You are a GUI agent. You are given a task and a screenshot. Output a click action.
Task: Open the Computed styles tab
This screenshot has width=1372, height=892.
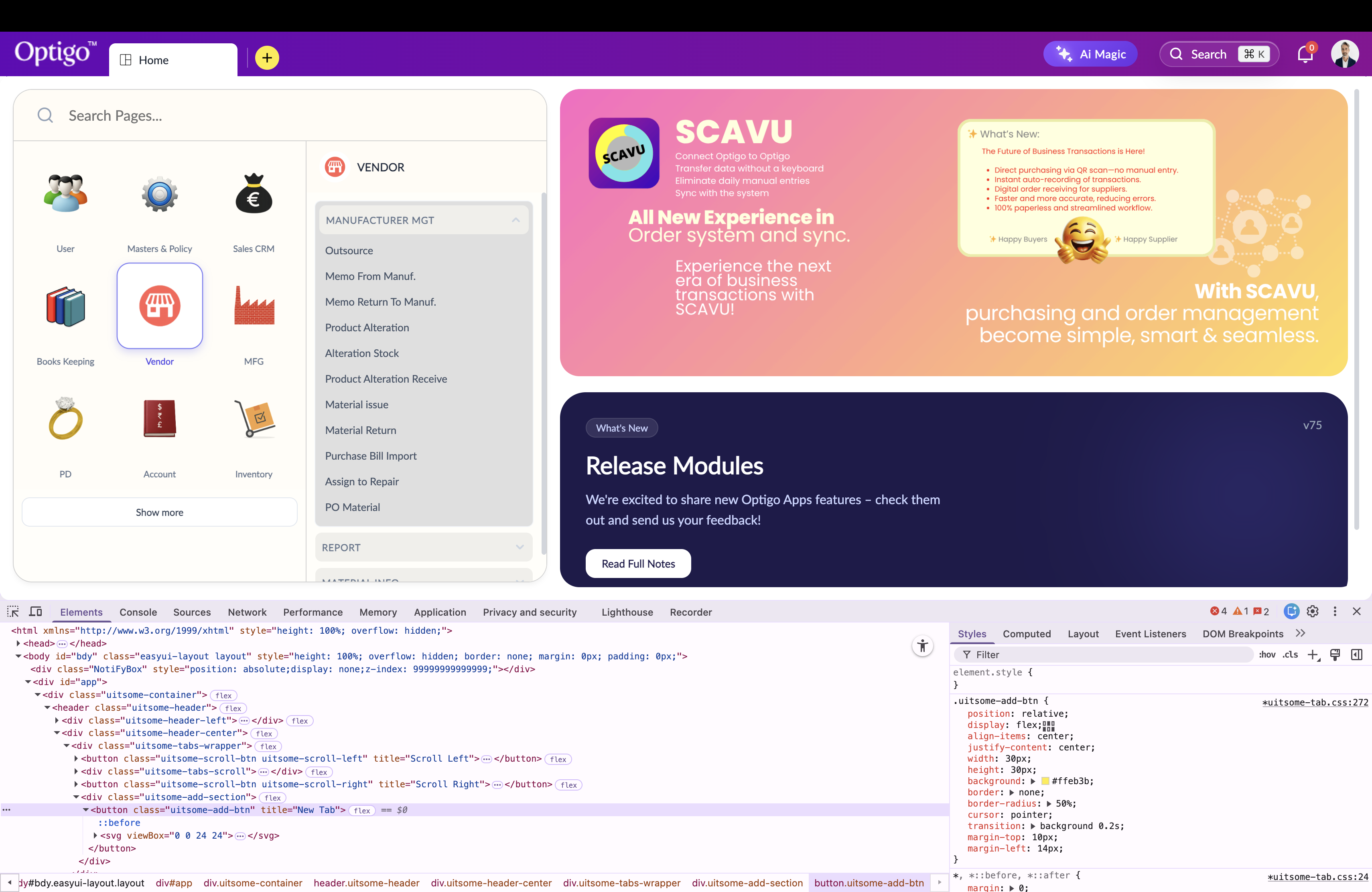tap(1026, 634)
